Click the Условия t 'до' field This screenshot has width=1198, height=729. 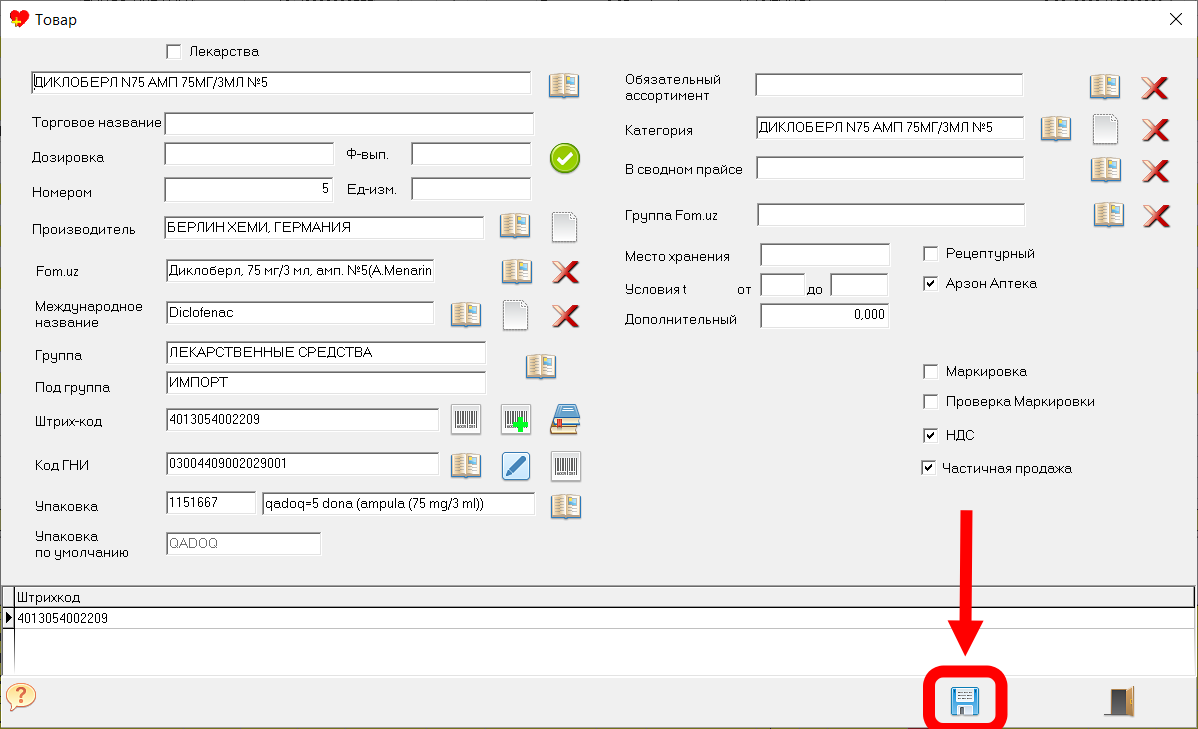[859, 285]
